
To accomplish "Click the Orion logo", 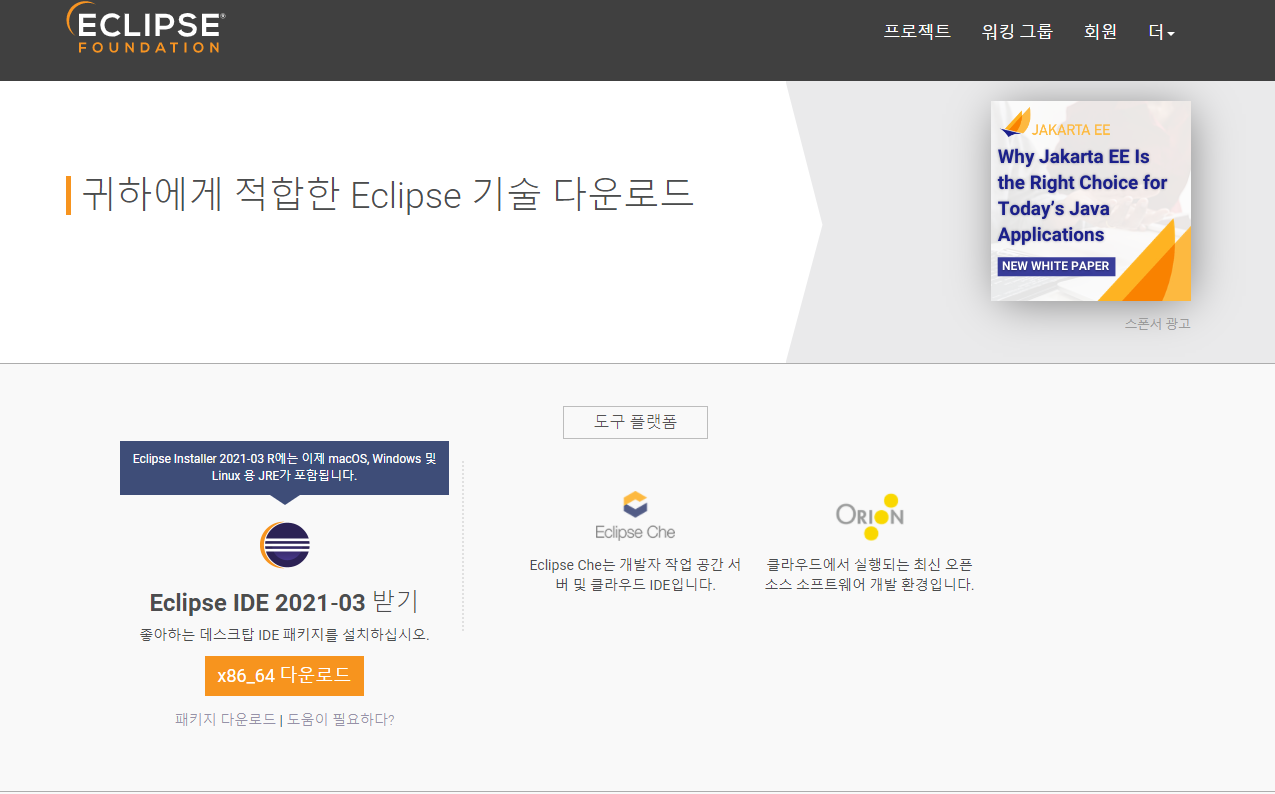I will (x=870, y=516).
